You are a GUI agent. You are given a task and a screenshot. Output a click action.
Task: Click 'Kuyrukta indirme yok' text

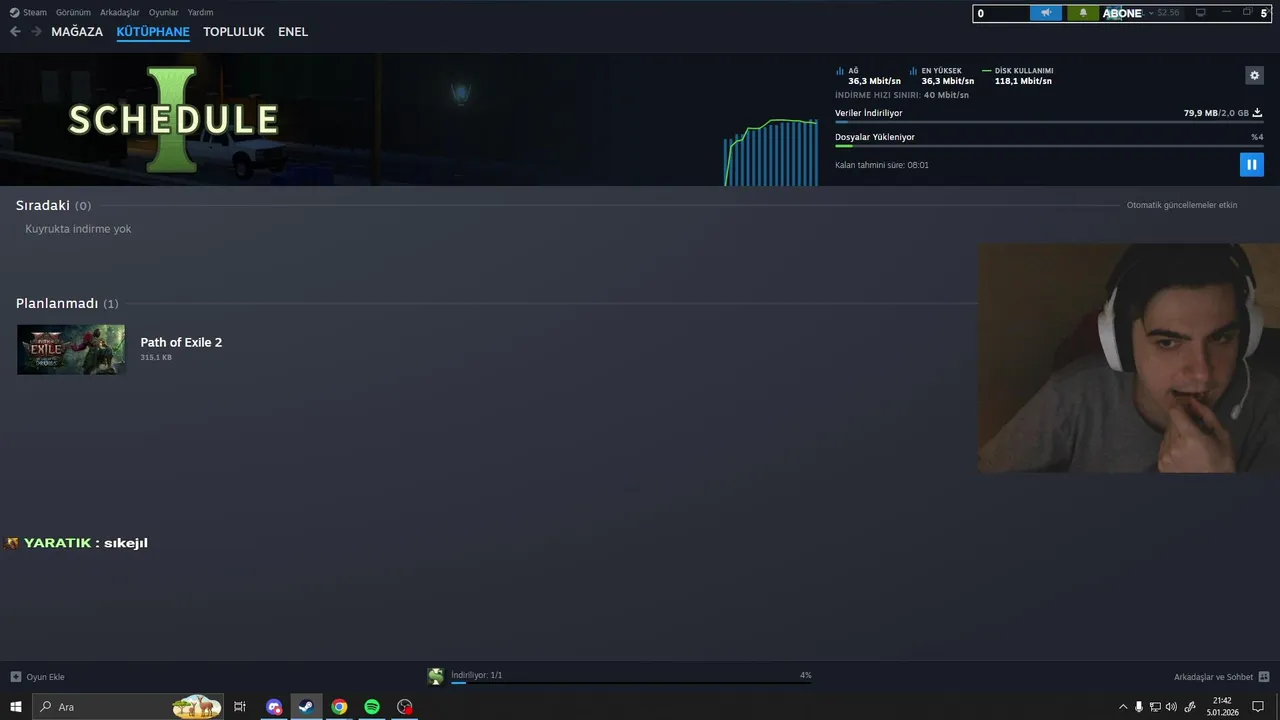click(x=78, y=229)
